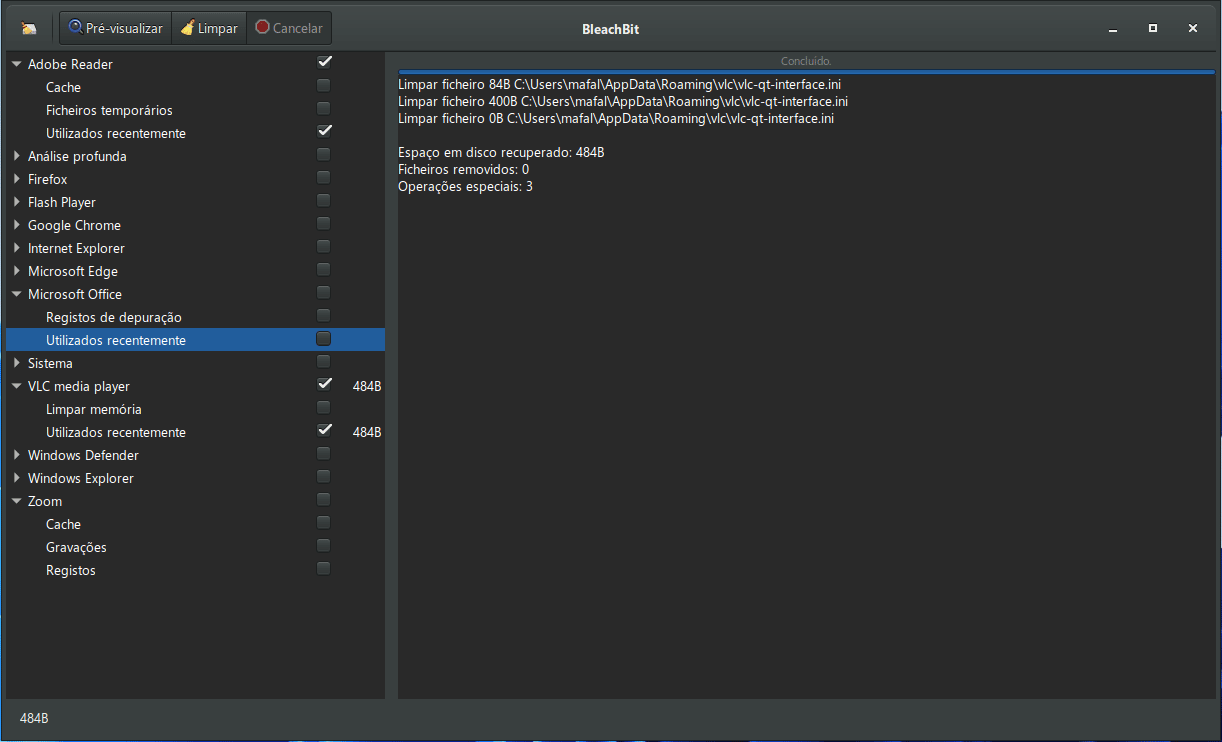Check the Internet Explorer checkbox
This screenshot has width=1222, height=742.
pyautogui.click(x=324, y=246)
